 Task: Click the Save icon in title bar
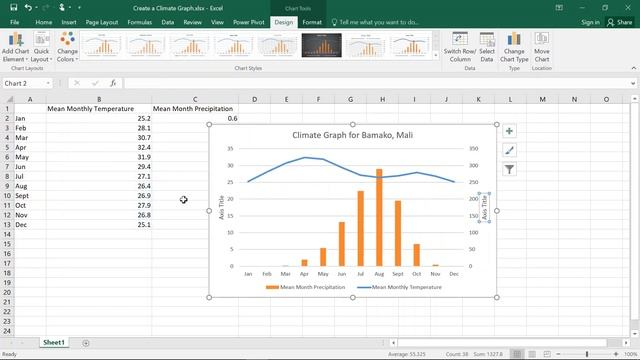click(13, 7)
